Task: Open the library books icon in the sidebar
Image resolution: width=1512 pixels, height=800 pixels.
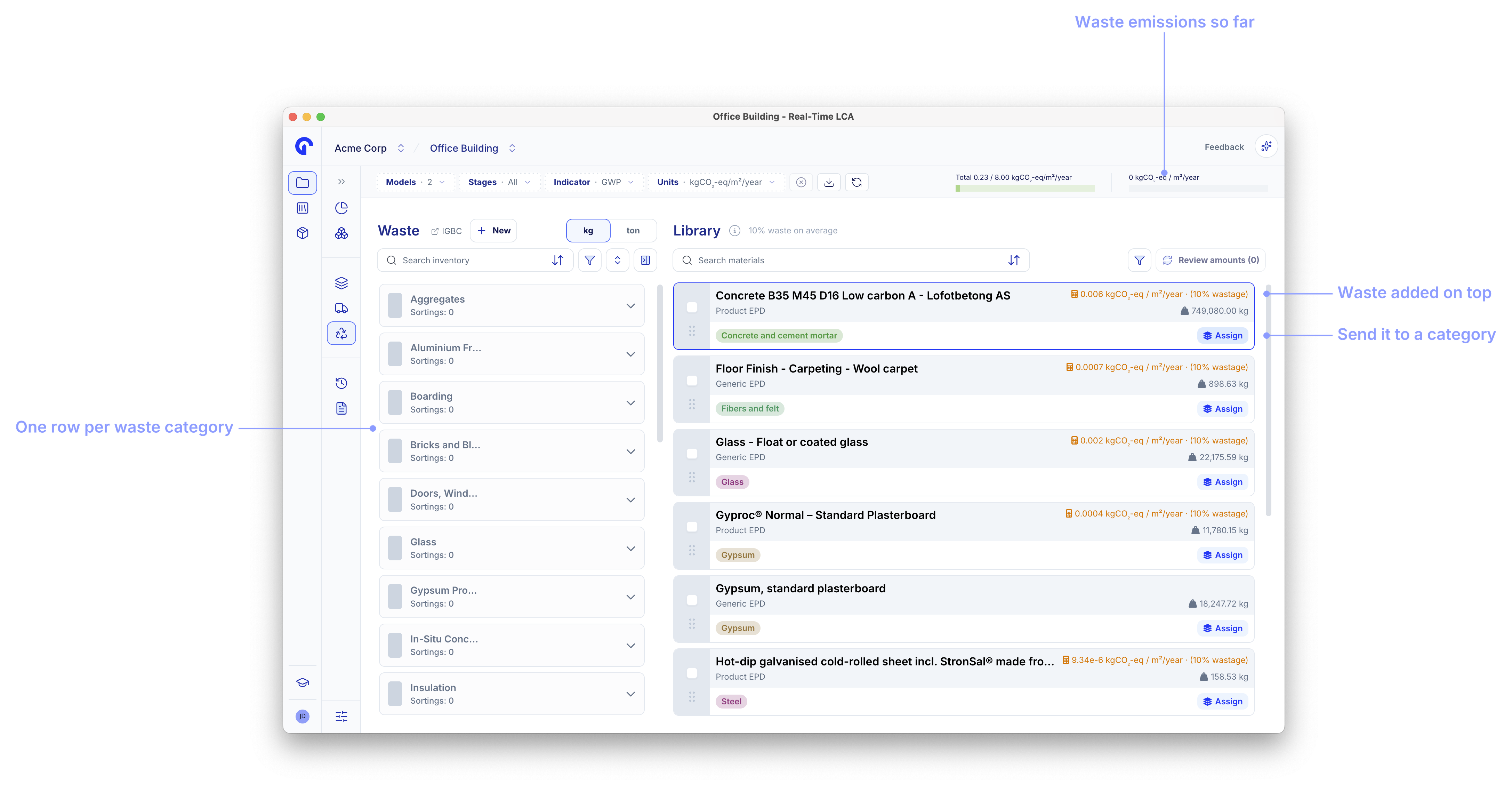Action: (x=302, y=208)
